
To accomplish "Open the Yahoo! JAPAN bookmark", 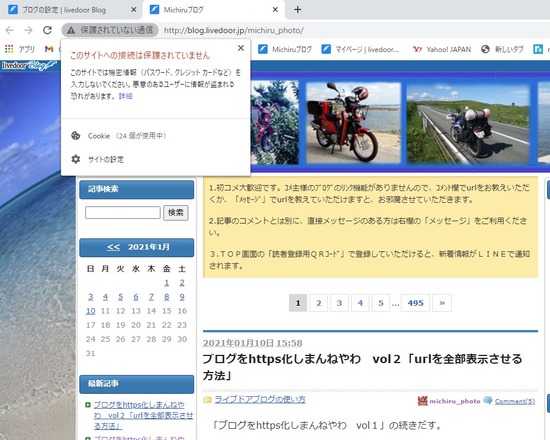I will point(442,49).
